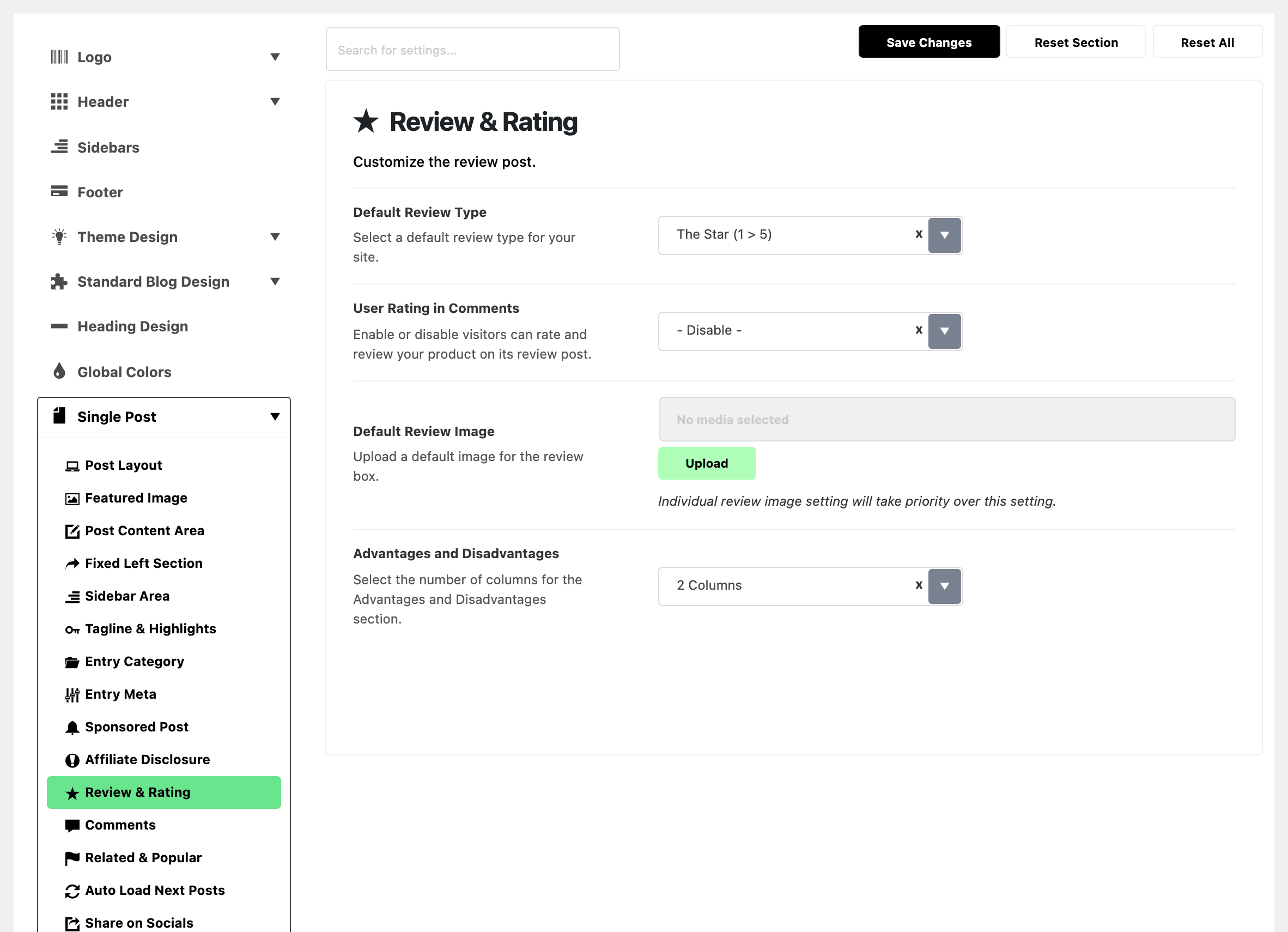This screenshot has width=1288, height=932.
Task: Select Review & Rating menu item
Action: (163, 793)
